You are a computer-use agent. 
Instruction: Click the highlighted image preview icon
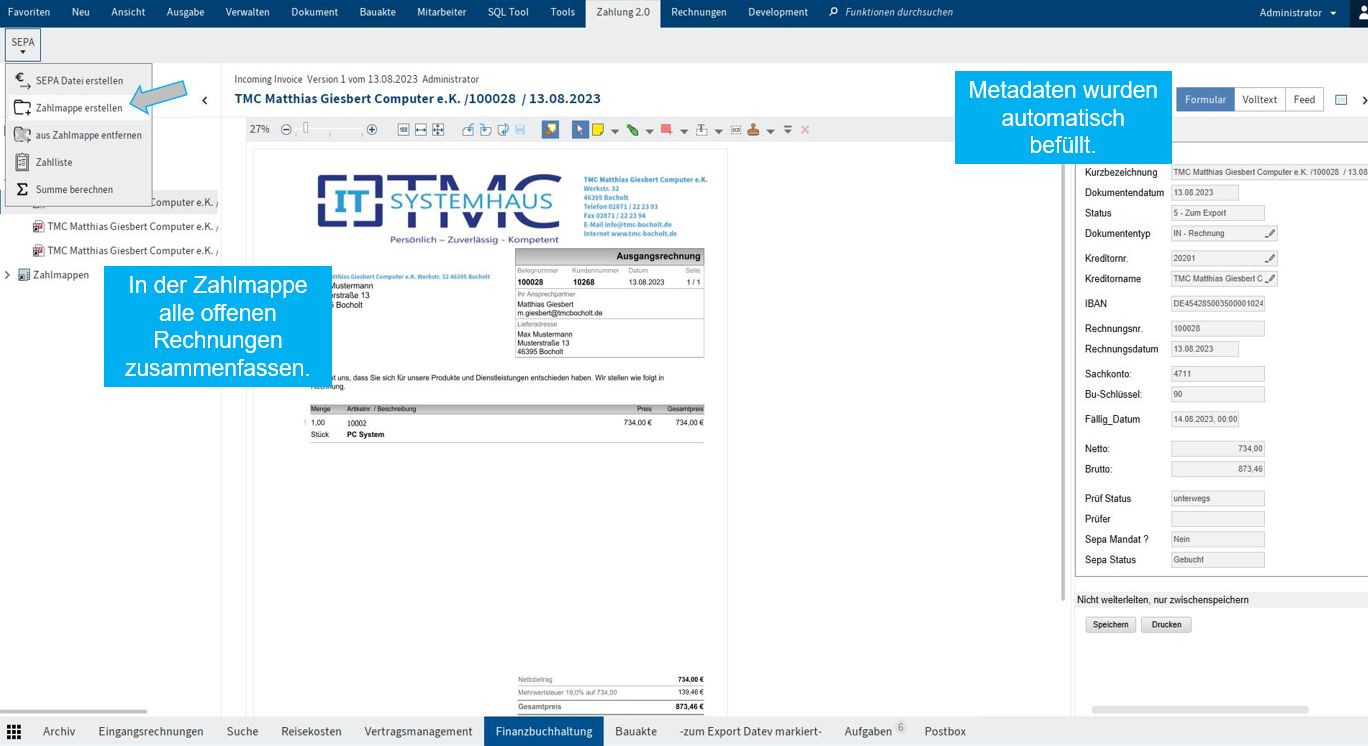point(550,129)
